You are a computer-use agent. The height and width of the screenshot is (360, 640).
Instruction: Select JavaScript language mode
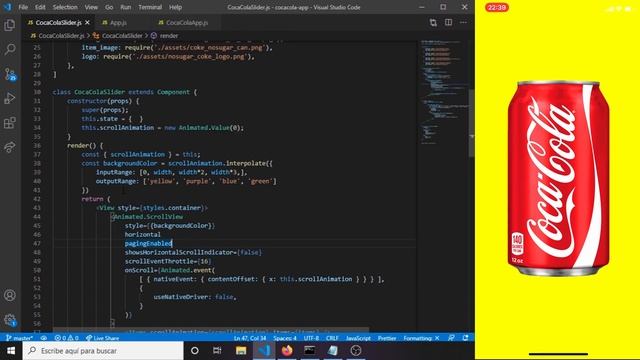pos(358,338)
